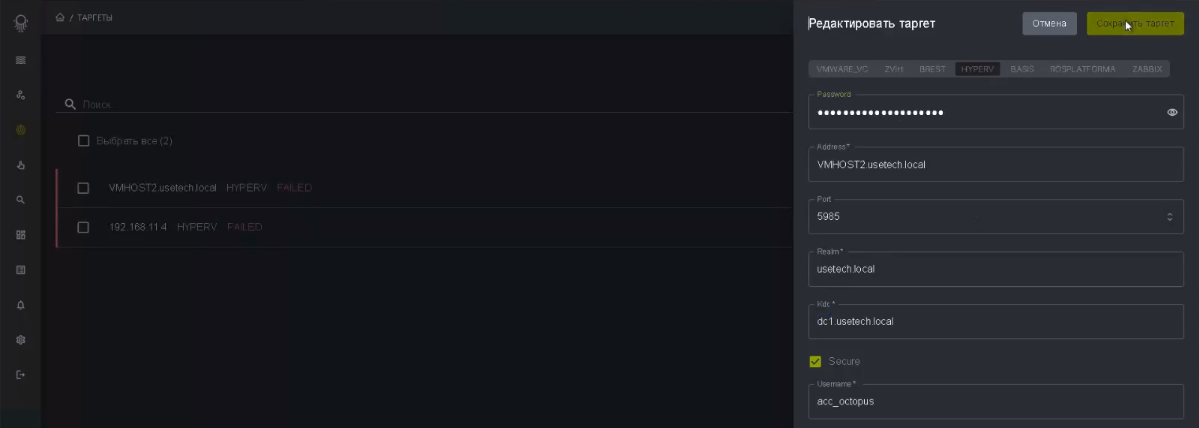Check the VMHOST2.usetech.local row checkbox

coord(83,188)
